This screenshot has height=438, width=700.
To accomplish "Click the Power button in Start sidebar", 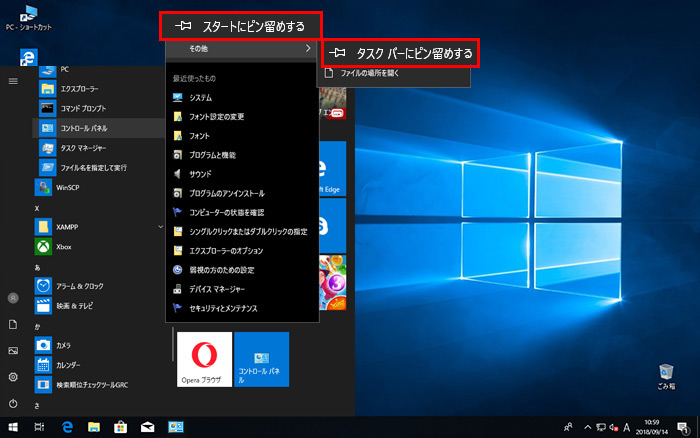I will click(x=13, y=404).
